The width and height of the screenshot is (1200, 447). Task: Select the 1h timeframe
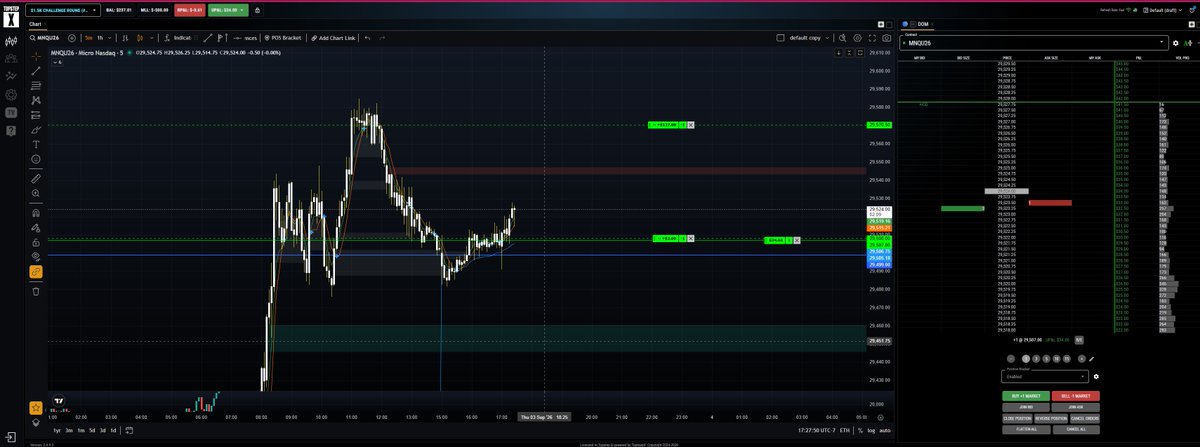[x=100, y=38]
